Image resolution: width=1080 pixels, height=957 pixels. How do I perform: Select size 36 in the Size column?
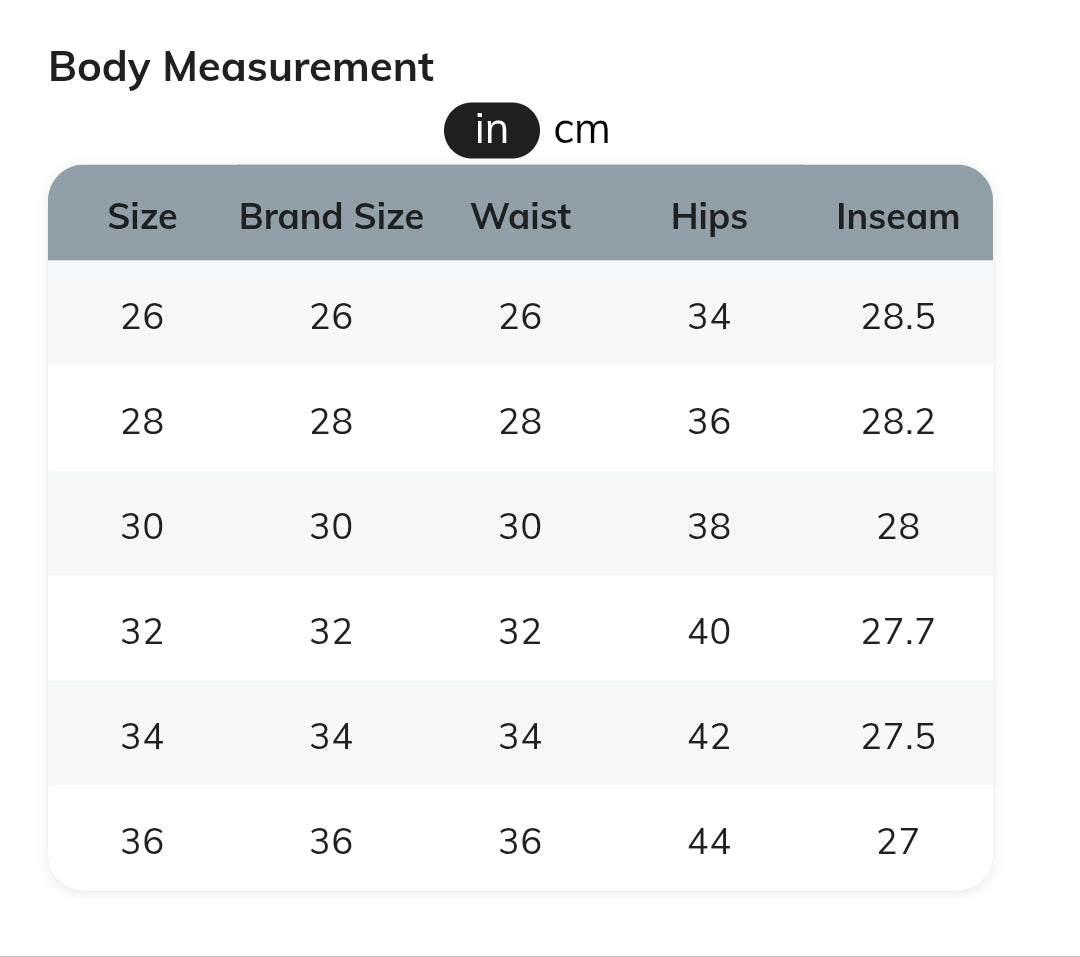click(x=142, y=841)
